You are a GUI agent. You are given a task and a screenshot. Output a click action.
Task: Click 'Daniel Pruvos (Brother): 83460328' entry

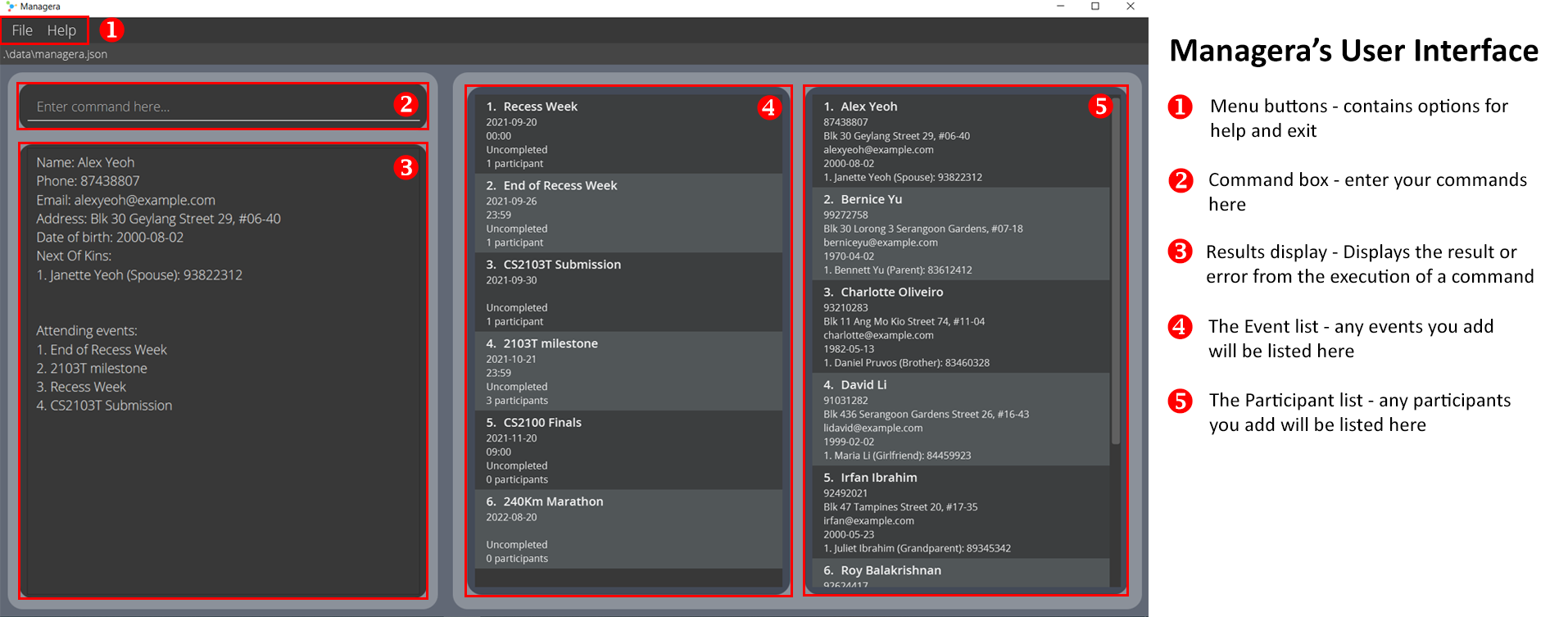click(906, 362)
